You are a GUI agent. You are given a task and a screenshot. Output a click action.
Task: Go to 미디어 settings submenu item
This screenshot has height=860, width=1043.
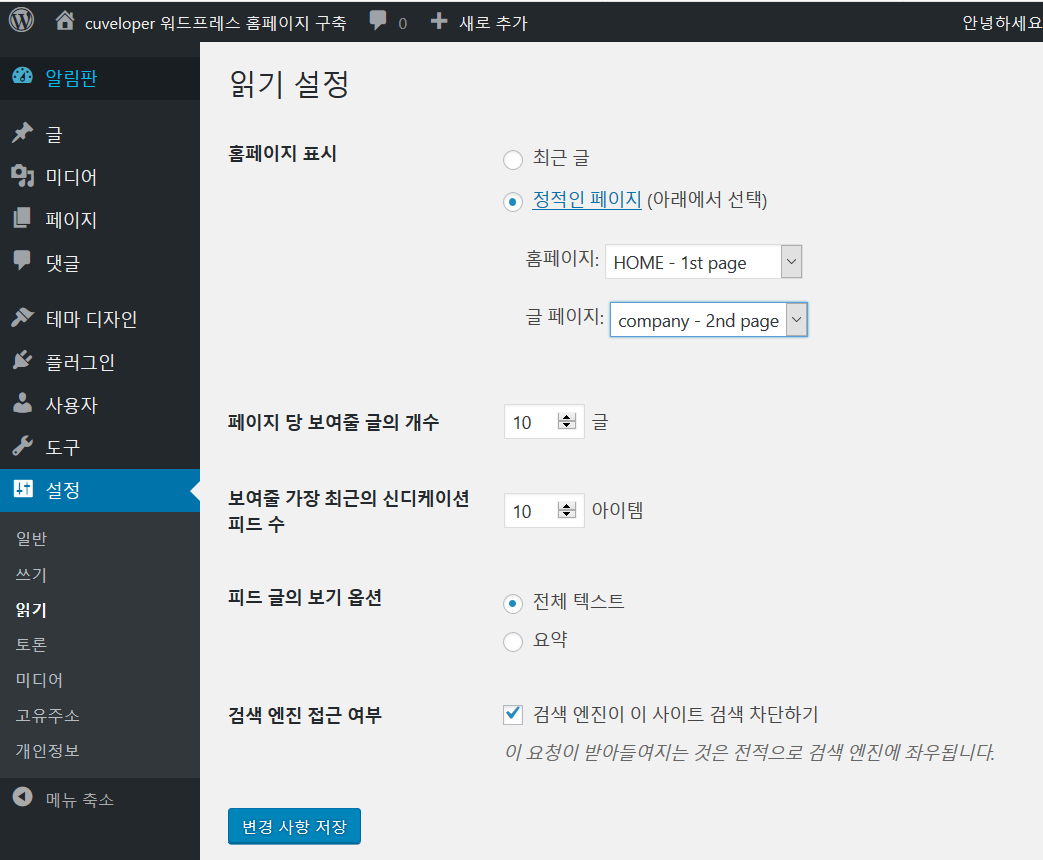pyautogui.click(x=39, y=680)
